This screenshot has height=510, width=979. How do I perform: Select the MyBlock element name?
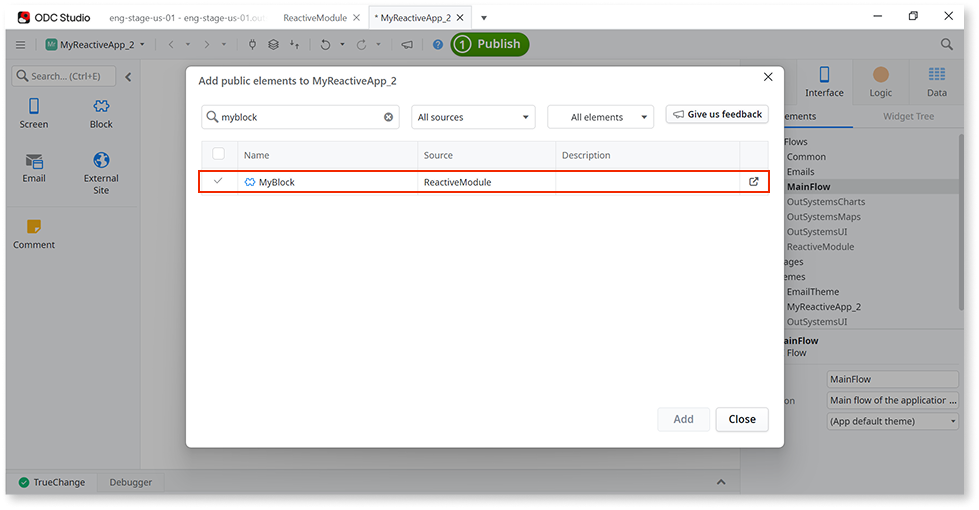[x=277, y=182]
